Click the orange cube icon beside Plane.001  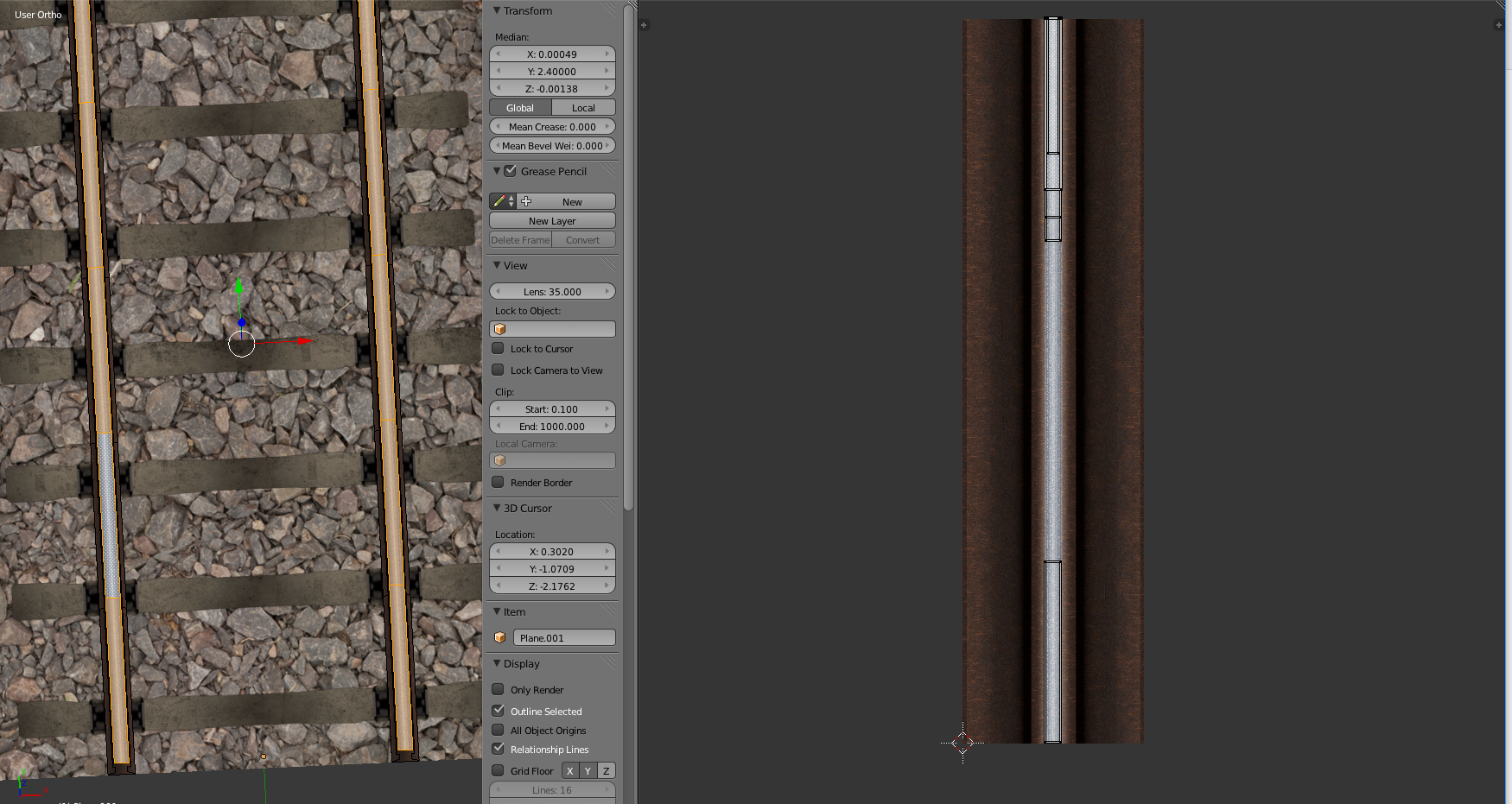click(500, 638)
